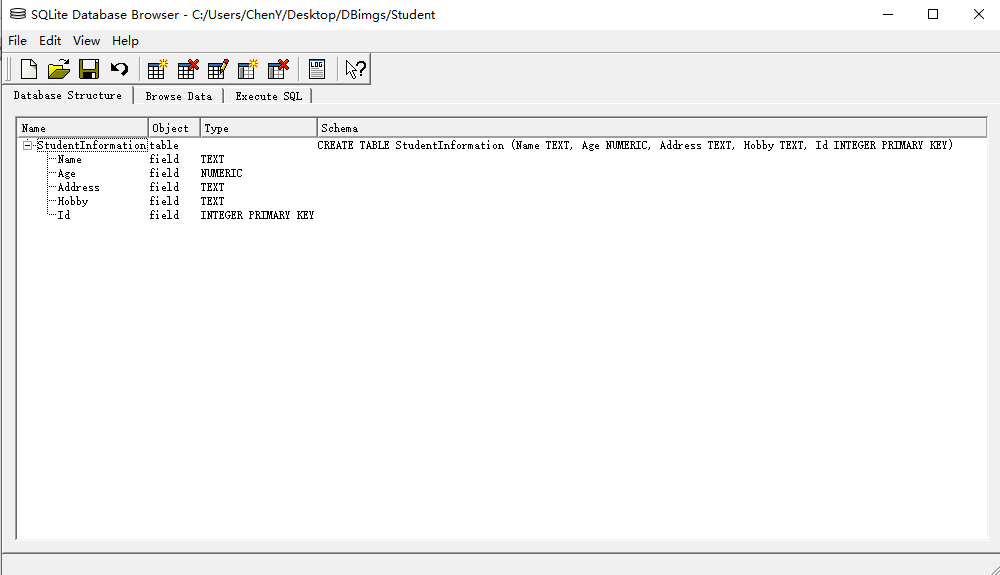1000x575 pixels.
Task: Click the Create Index icon
Action: point(247,69)
